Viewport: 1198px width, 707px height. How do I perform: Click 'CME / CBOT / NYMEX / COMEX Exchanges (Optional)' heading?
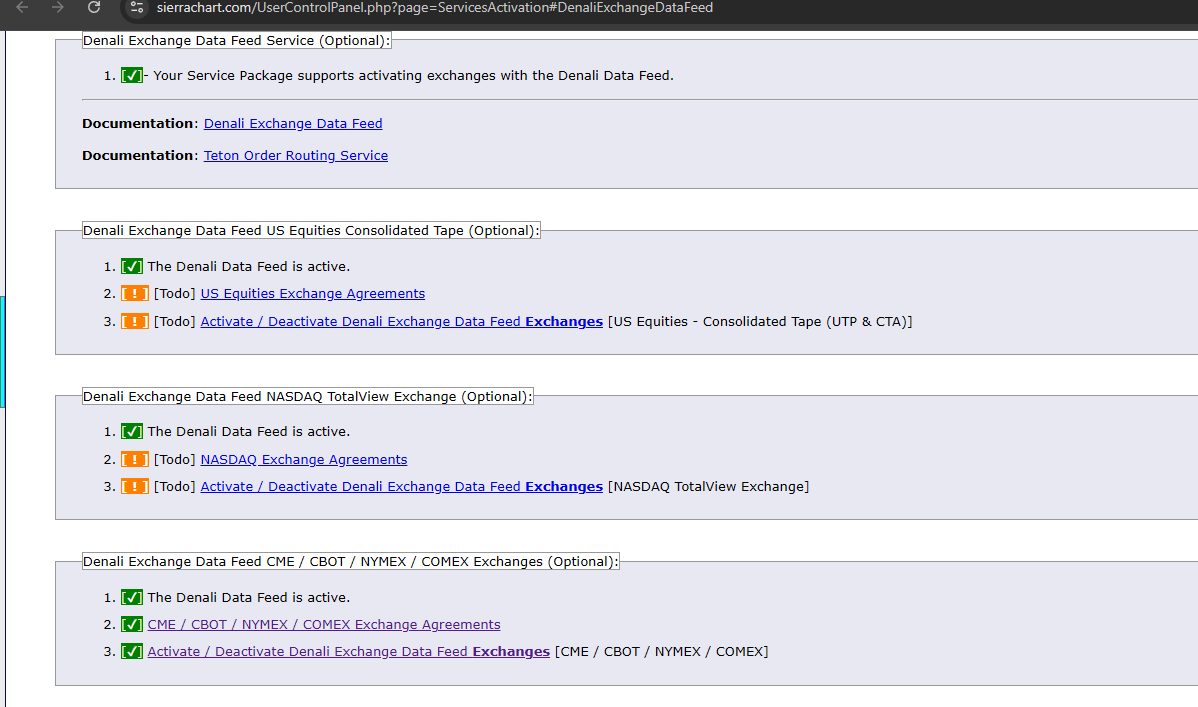[350, 562]
